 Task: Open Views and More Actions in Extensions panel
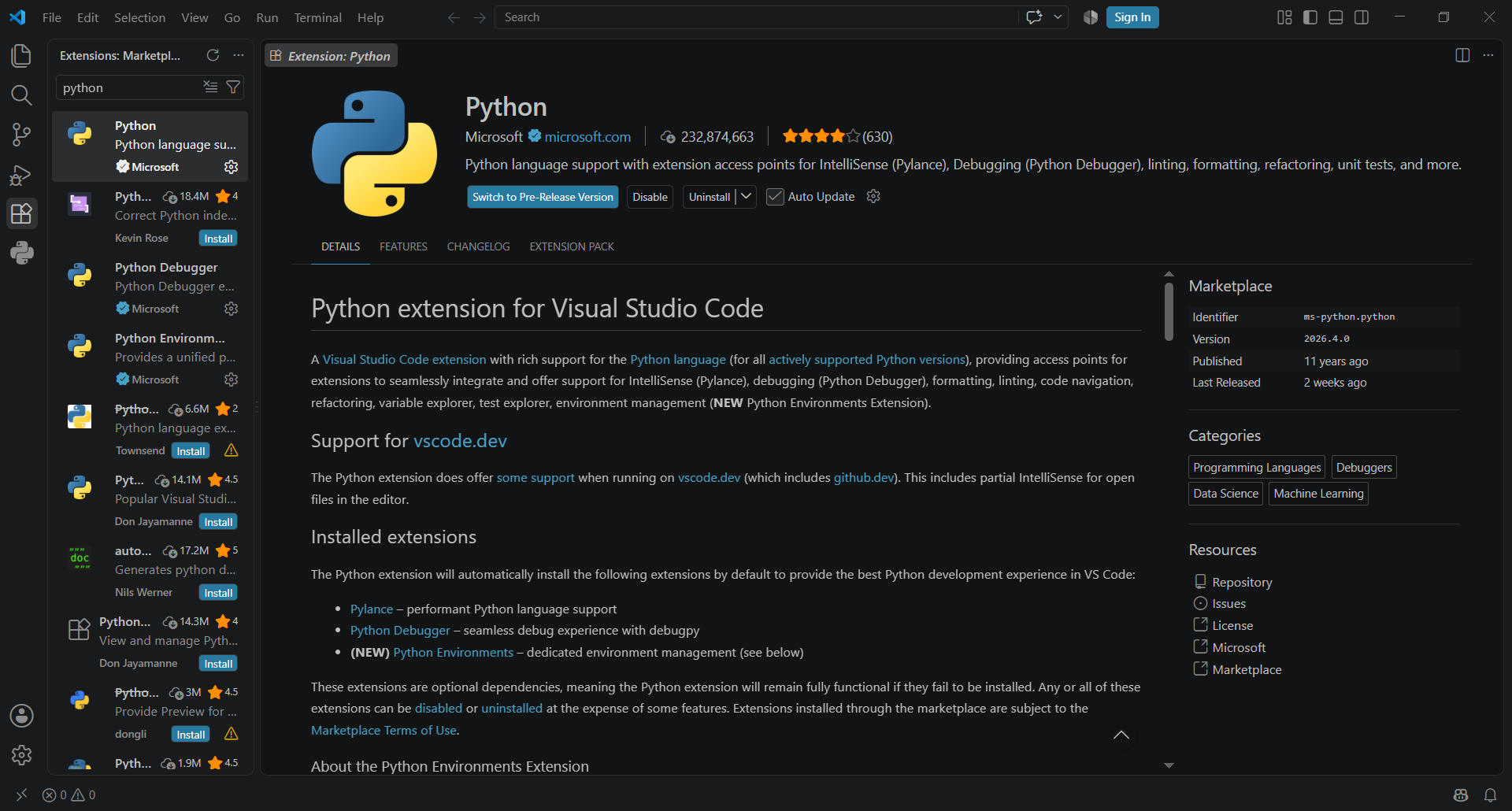(x=239, y=55)
